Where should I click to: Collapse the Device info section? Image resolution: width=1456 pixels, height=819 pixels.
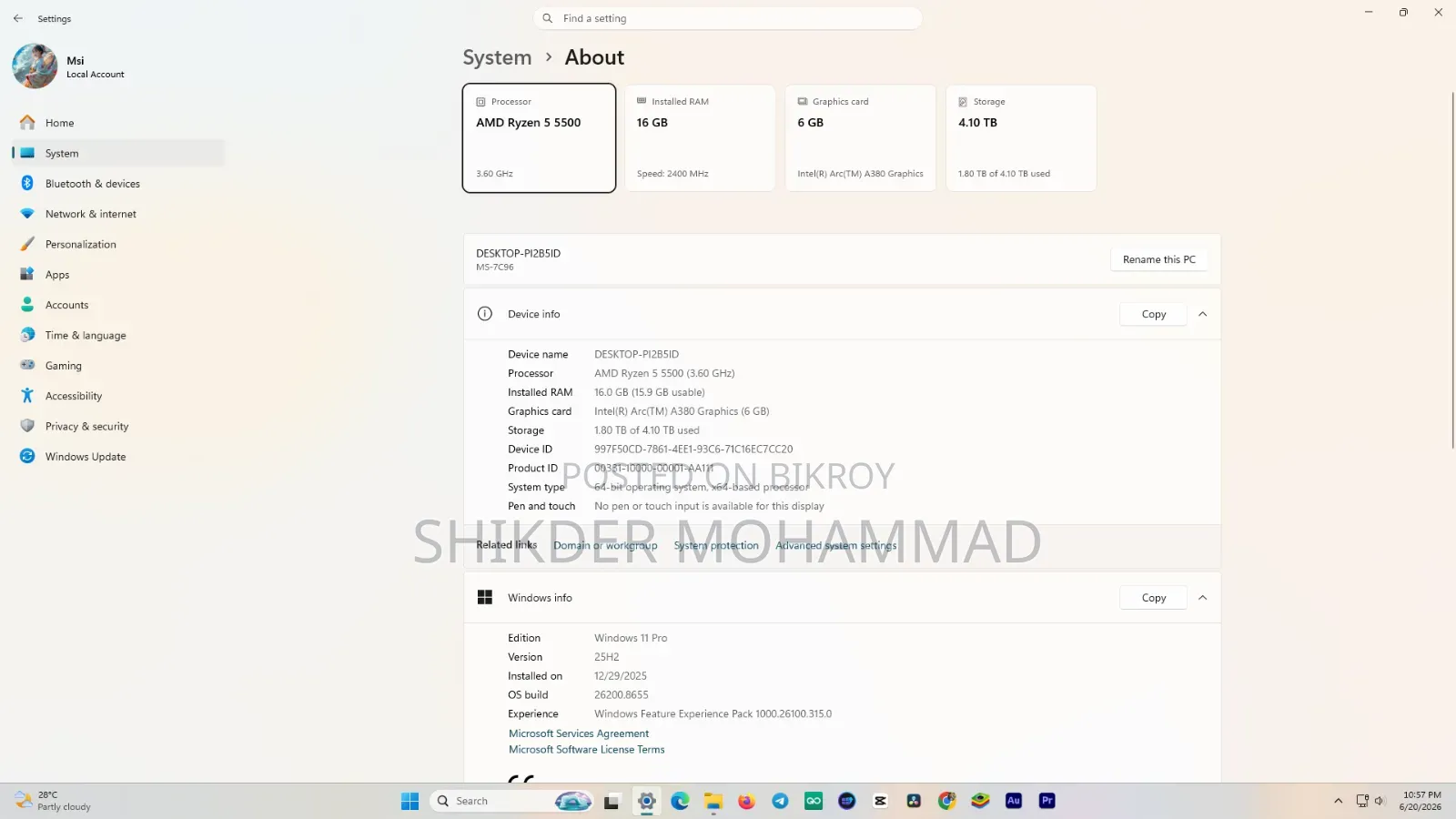click(x=1202, y=314)
